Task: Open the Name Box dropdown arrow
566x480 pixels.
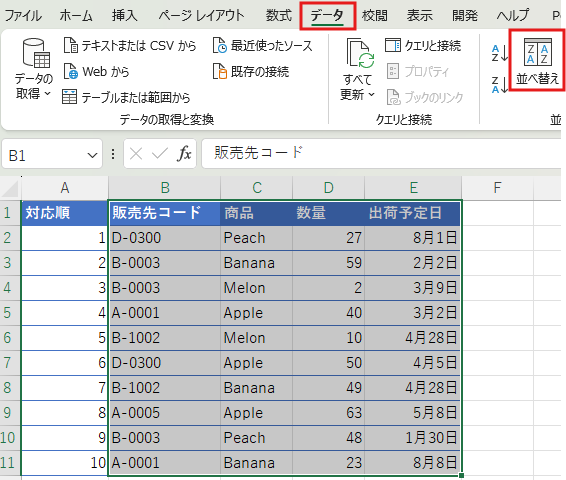Action: (x=92, y=156)
